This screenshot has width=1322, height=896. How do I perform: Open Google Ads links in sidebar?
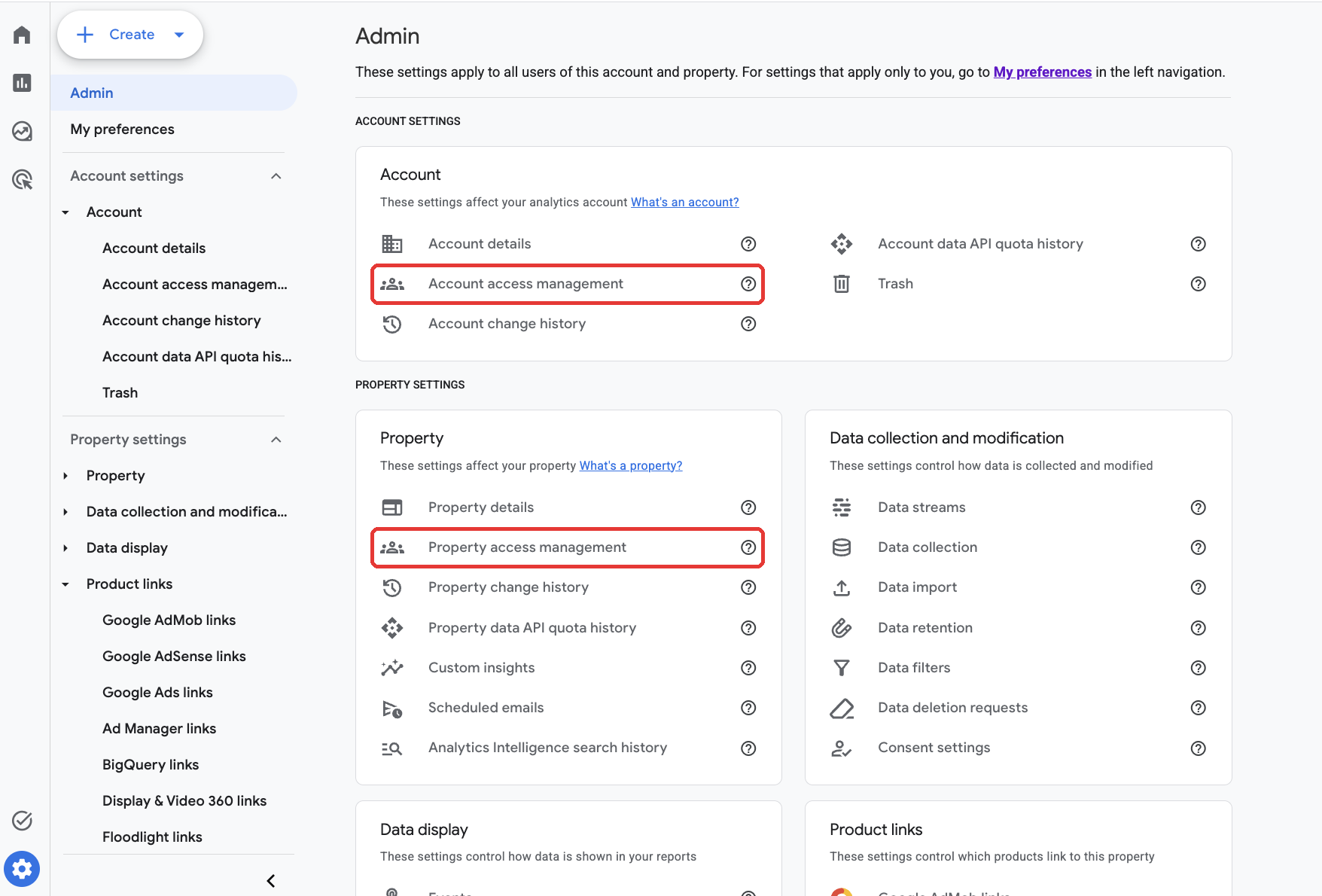[x=157, y=693]
